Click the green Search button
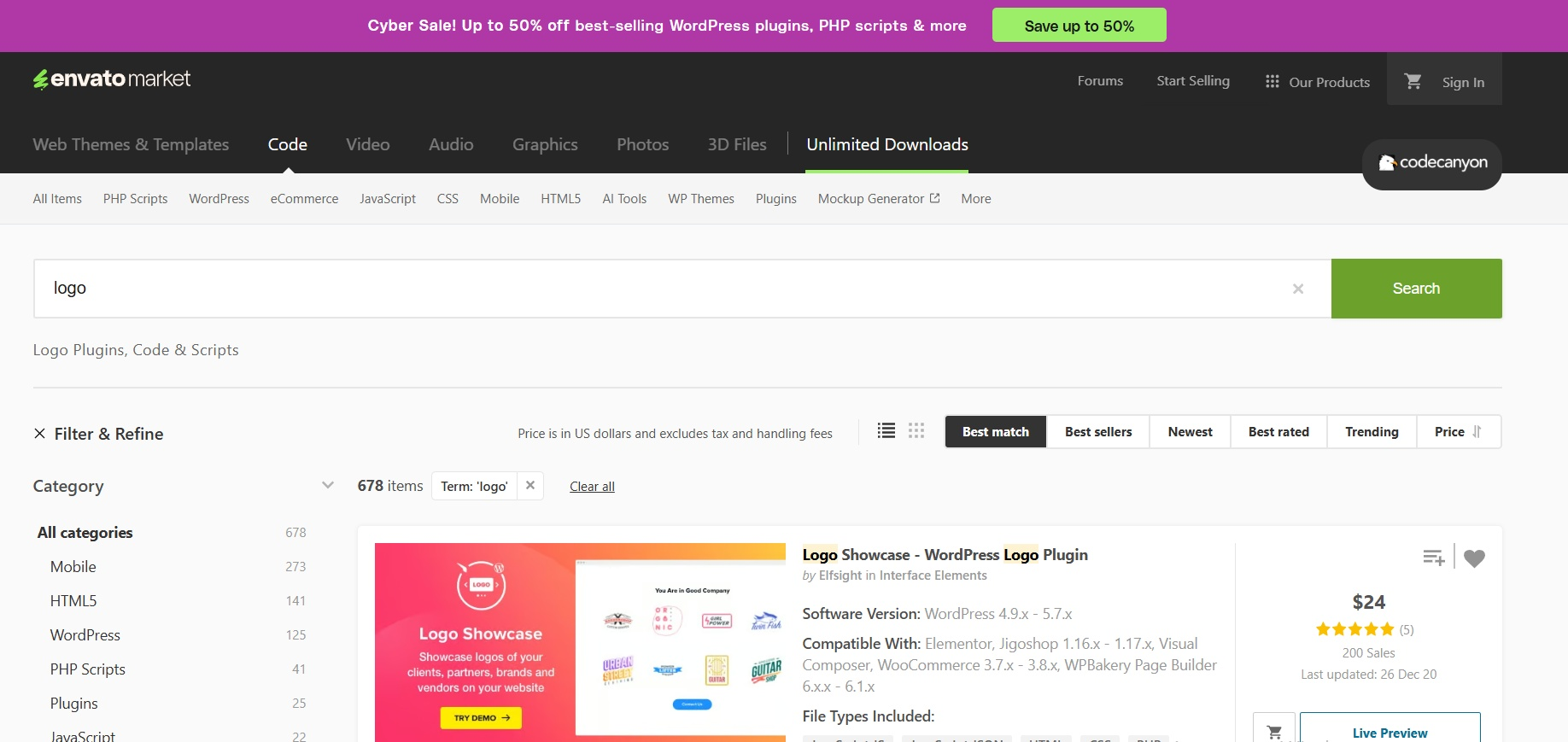1568x742 pixels. pyautogui.click(x=1416, y=289)
